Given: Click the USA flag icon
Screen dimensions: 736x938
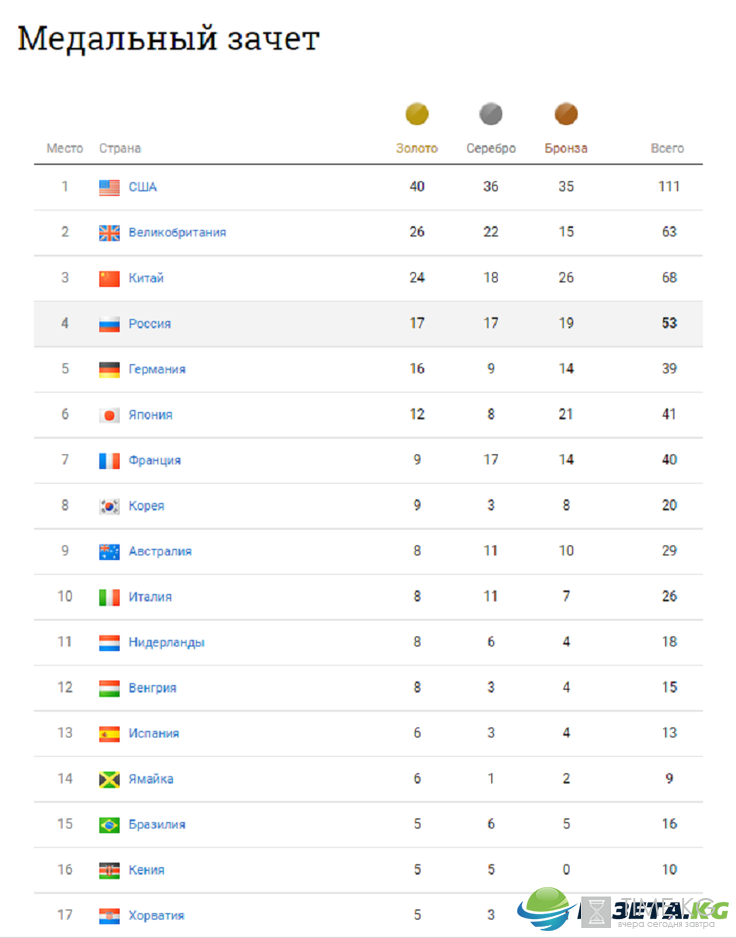Looking at the screenshot, I should click(109, 187).
